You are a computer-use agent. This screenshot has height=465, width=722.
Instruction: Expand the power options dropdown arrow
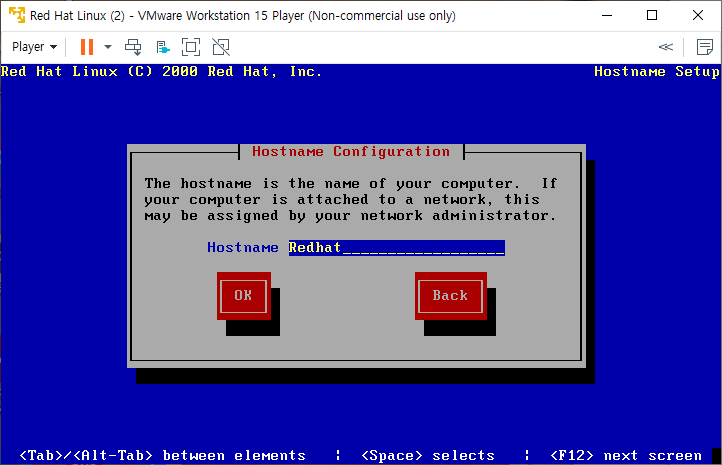pos(108,47)
